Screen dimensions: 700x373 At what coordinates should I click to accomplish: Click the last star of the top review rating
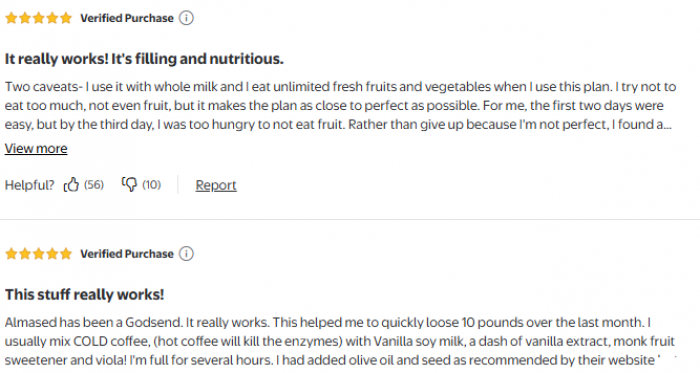coord(66,18)
